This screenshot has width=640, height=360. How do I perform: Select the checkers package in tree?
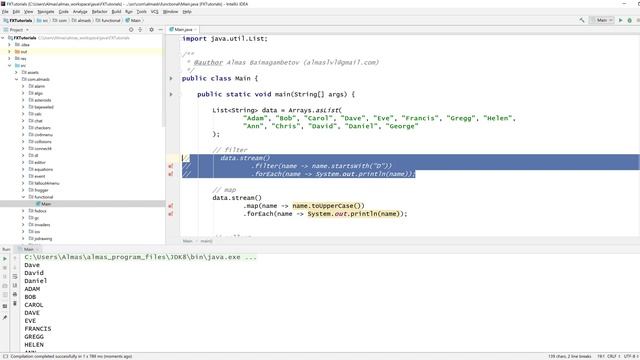pyautogui.click(x=40, y=128)
